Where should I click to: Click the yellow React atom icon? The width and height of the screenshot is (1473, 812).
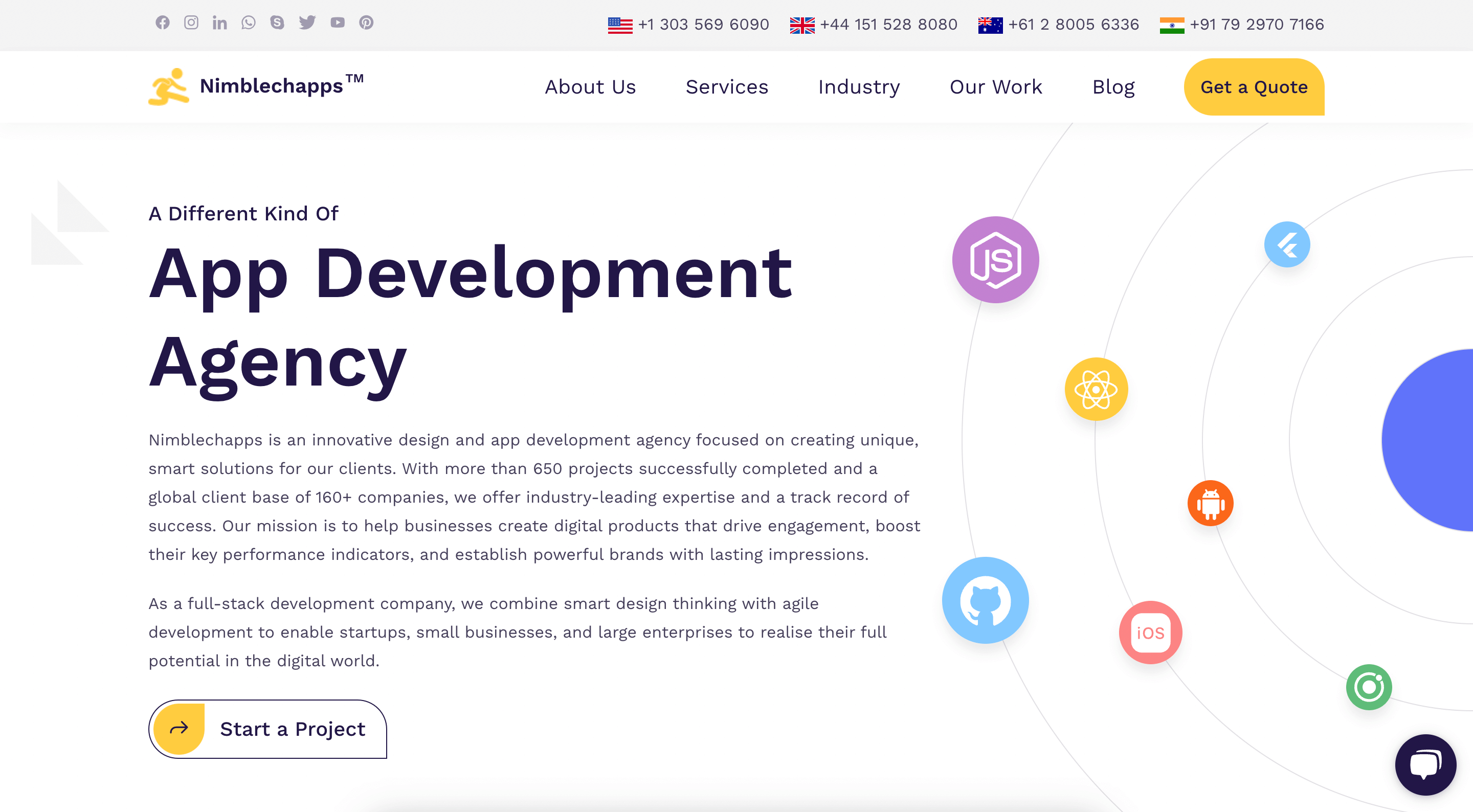[x=1096, y=390]
